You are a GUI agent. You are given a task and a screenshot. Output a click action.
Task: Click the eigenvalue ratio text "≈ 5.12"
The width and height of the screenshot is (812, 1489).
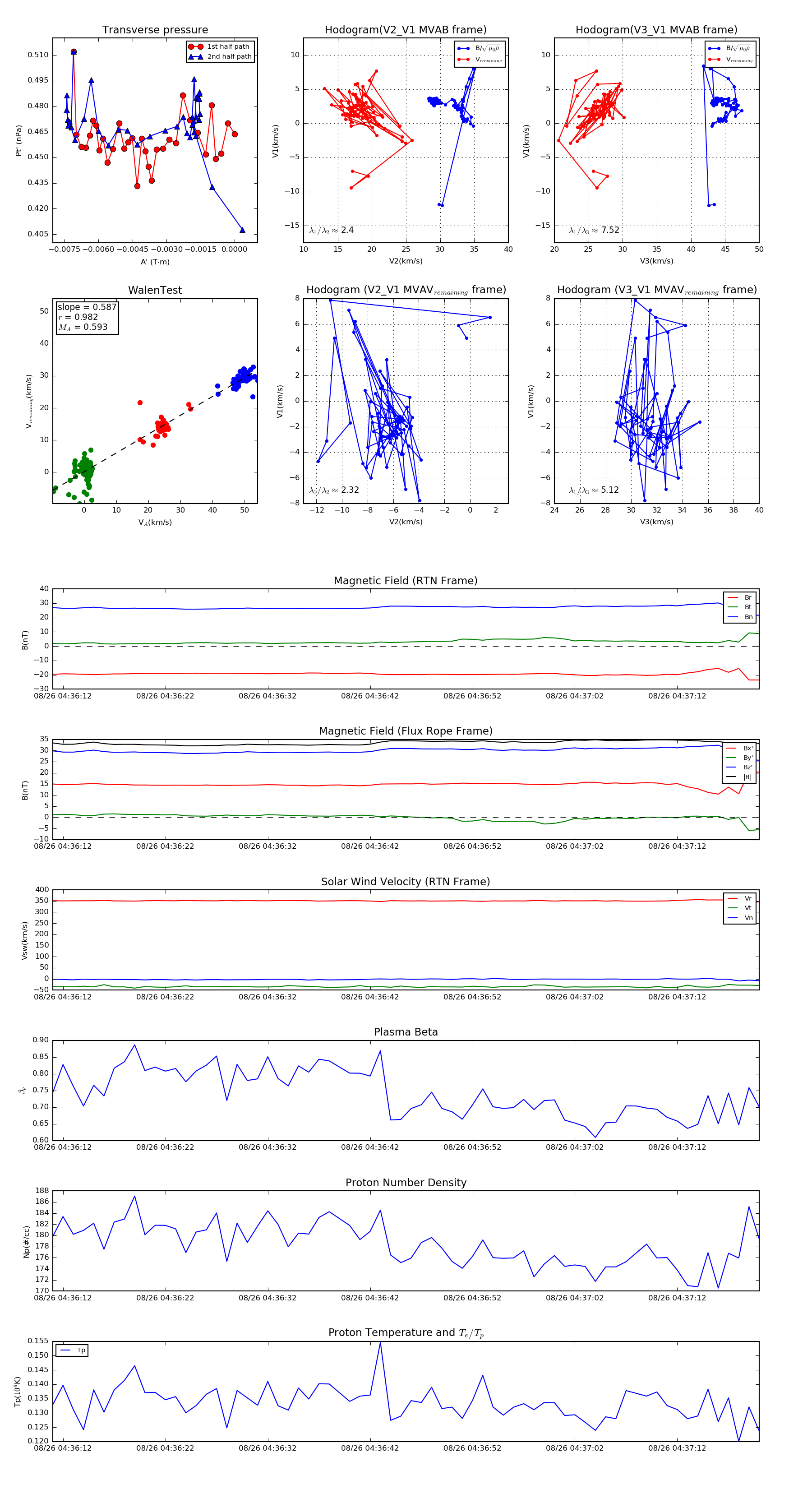(594, 490)
